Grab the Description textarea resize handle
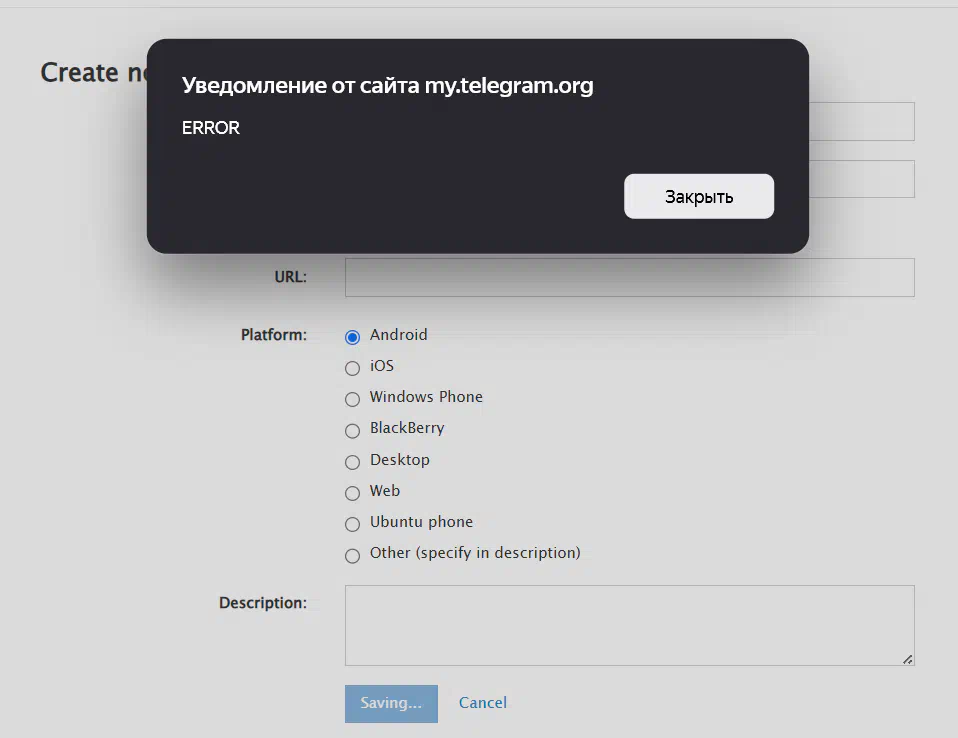 [907, 659]
